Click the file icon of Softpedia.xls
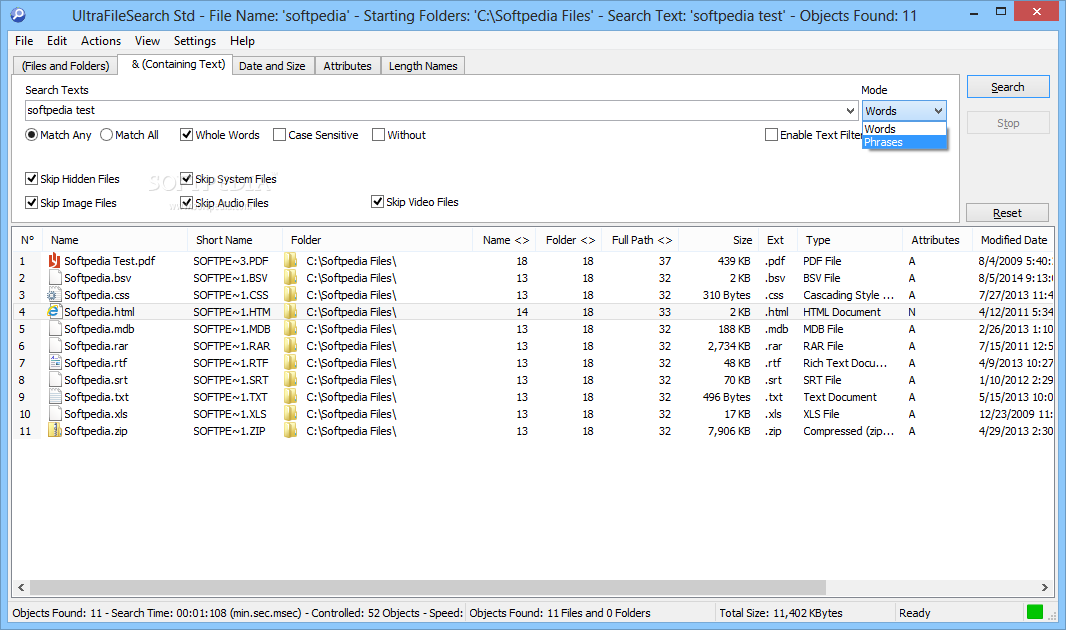Image resolution: width=1066 pixels, height=630 pixels. (x=55, y=414)
